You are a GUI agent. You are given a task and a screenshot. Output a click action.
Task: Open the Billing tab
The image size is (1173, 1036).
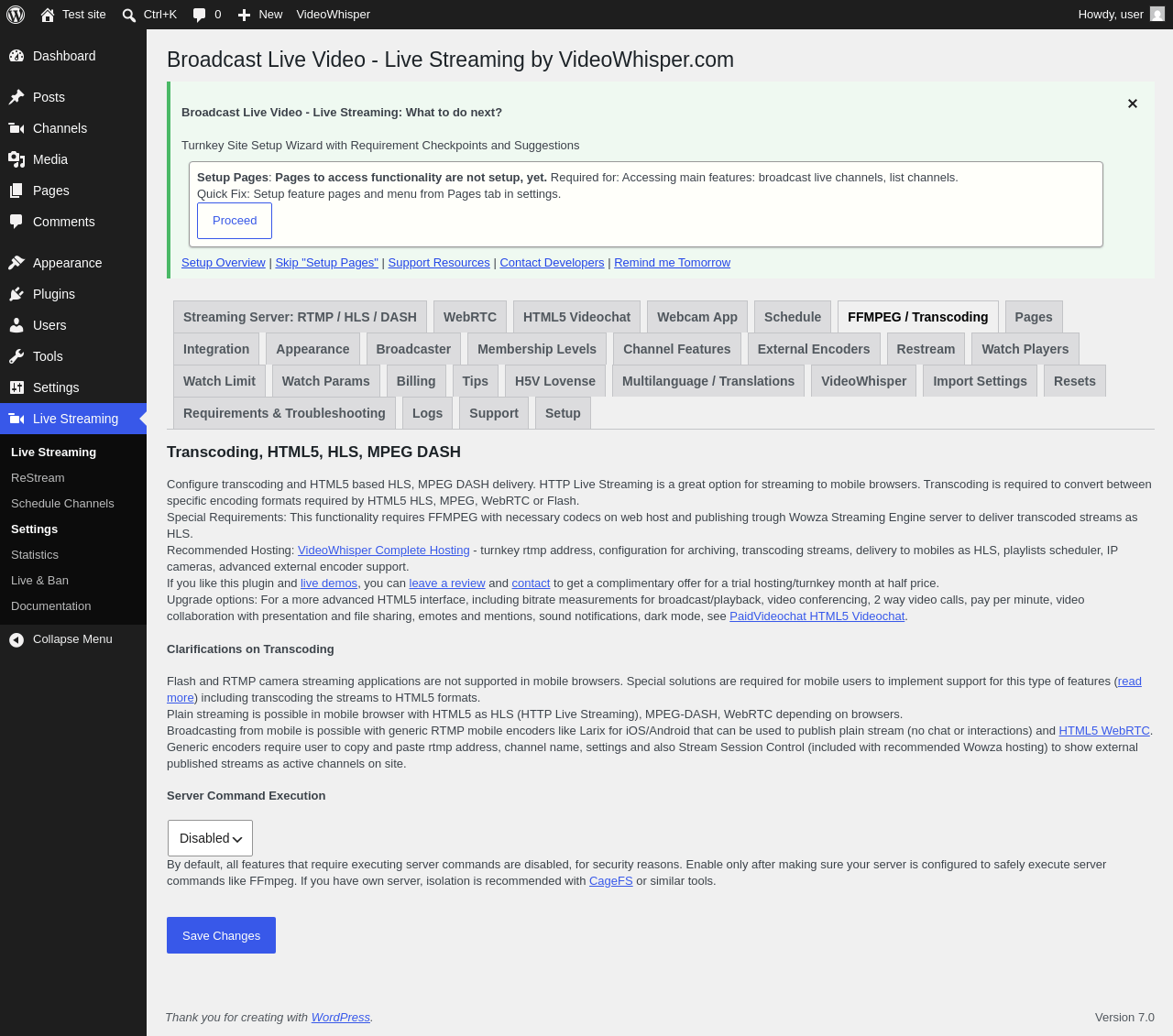(x=416, y=381)
